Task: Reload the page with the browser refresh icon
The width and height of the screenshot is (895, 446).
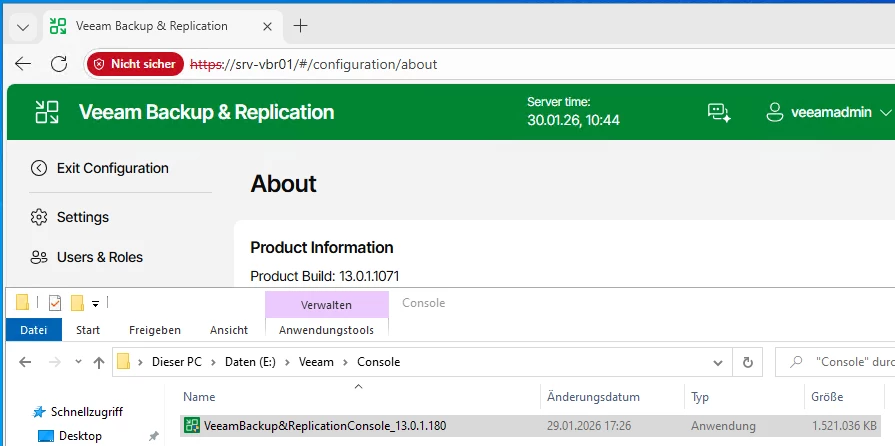Action: tap(59, 64)
